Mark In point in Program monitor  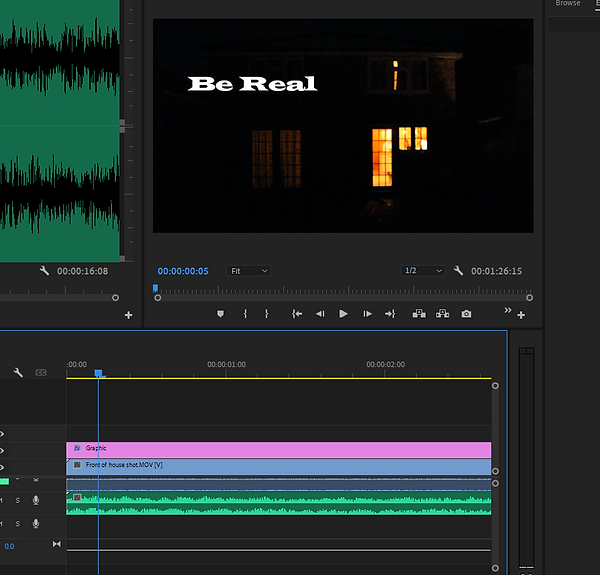tap(245, 314)
